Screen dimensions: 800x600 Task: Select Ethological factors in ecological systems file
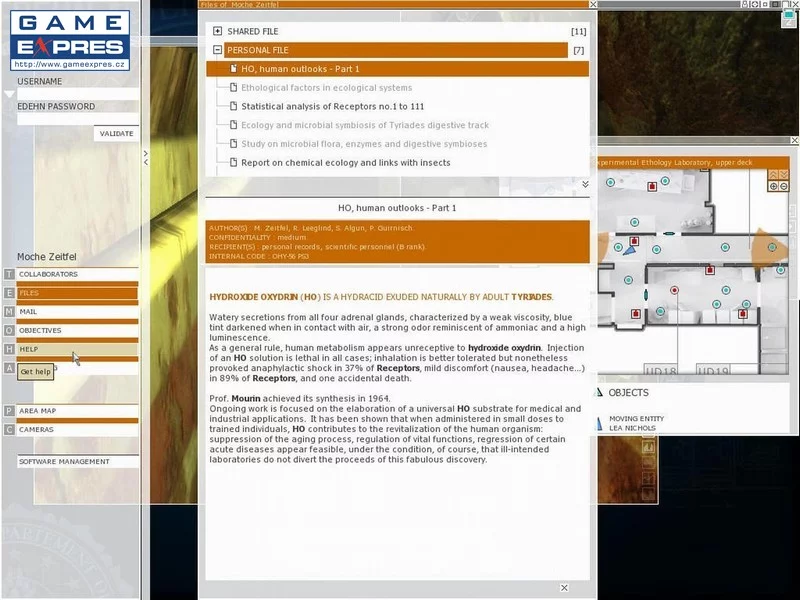[326, 88]
